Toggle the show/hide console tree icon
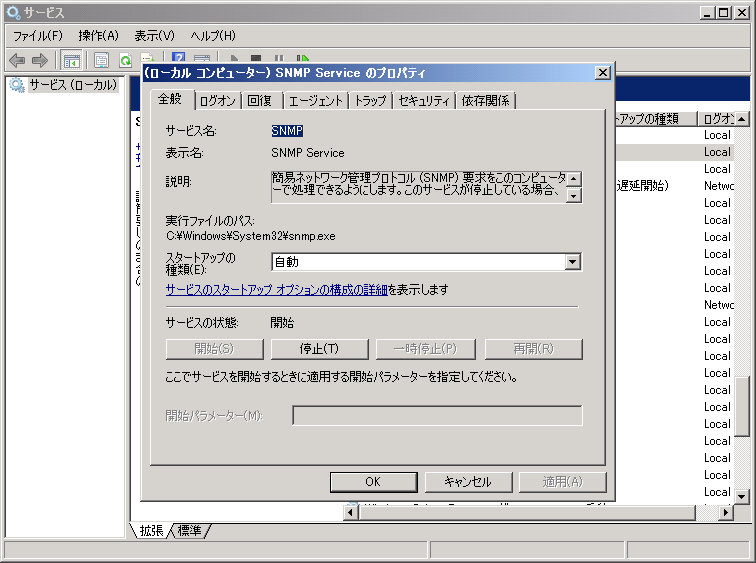The image size is (756, 563). [72, 61]
